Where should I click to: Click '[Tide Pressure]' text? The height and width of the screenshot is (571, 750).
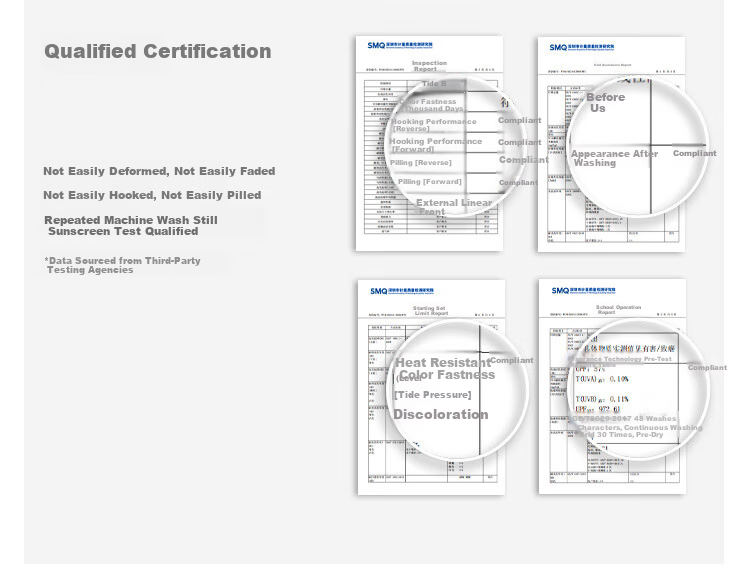click(433, 395)
